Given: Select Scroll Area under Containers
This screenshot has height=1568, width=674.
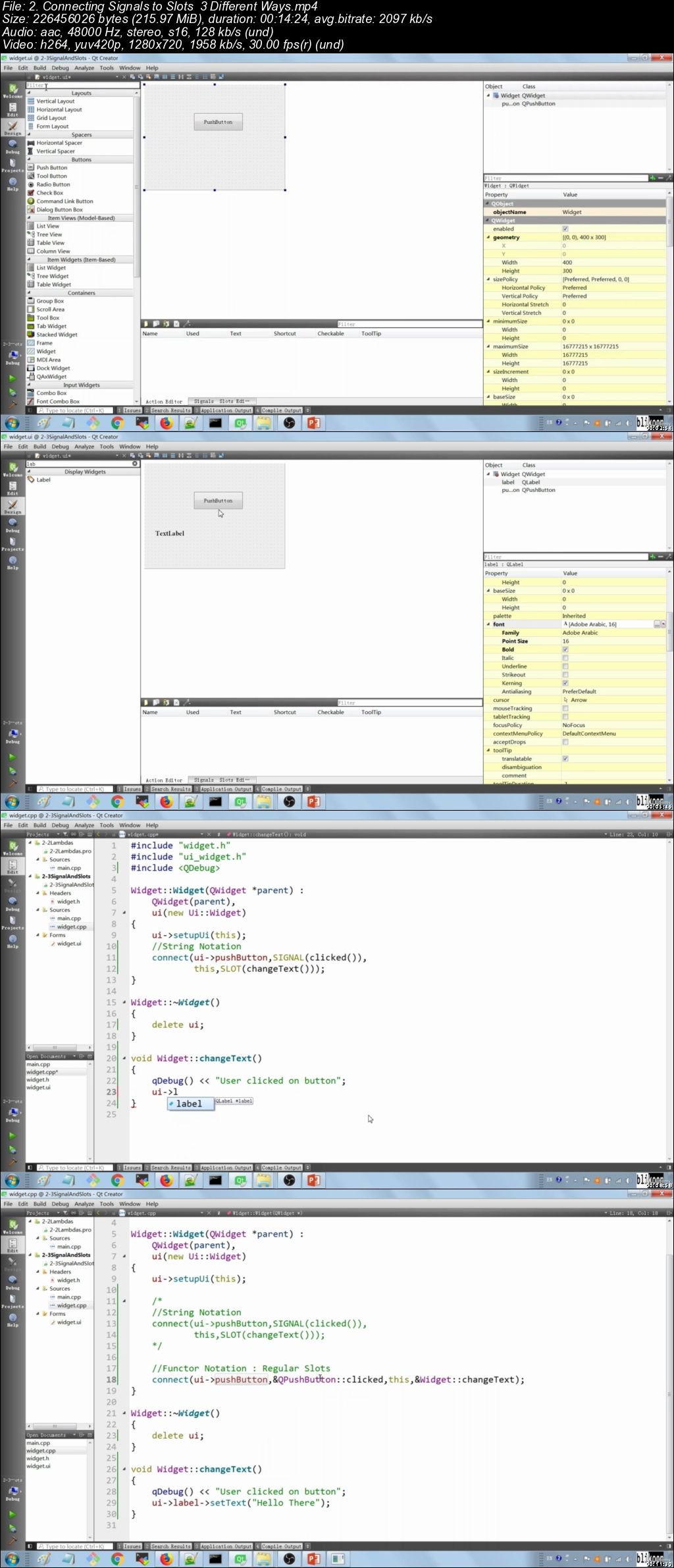Looking at the screenshot, I should pos(50,310).
